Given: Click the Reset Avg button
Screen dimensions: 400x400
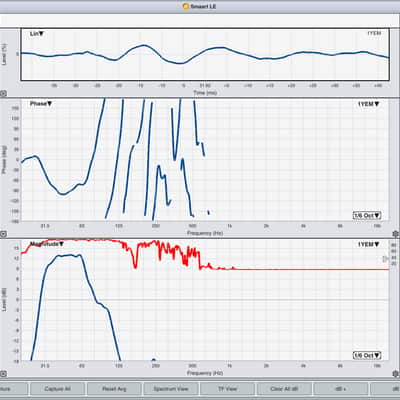Looking at the screenshot, I should [x=114, y=389].
